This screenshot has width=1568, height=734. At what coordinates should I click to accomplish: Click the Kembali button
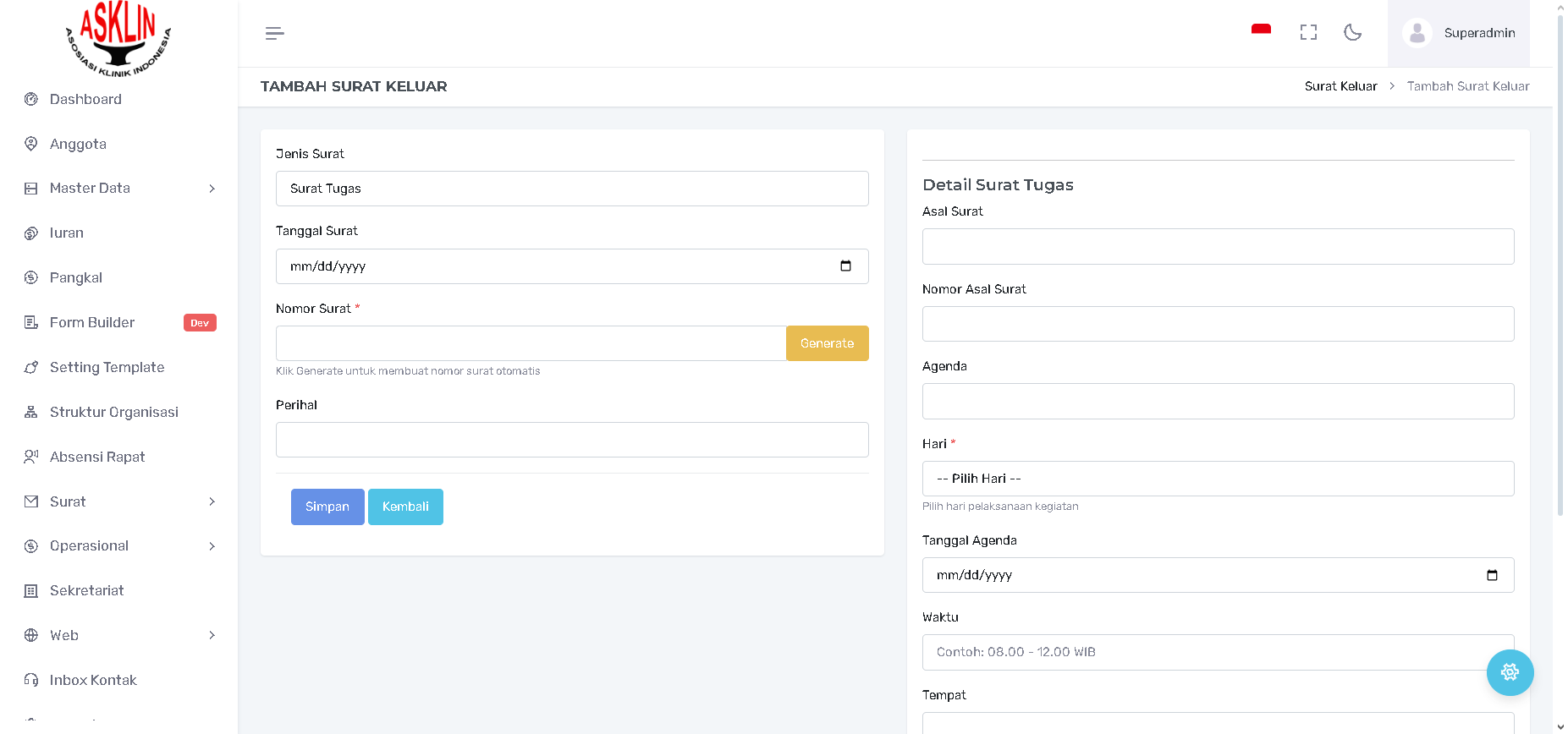(405, 507)
